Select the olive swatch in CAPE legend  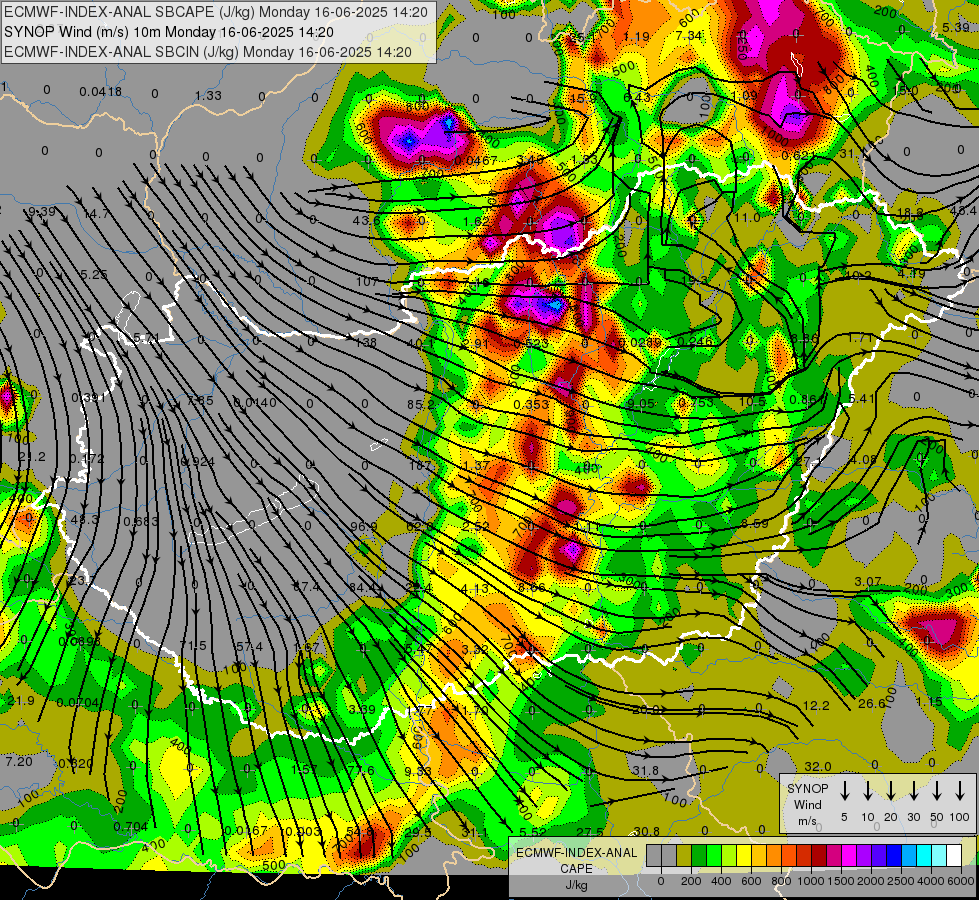[x=684, y=856]
